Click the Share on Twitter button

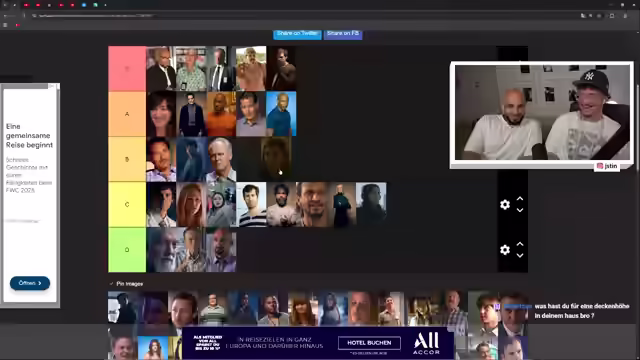297,34
